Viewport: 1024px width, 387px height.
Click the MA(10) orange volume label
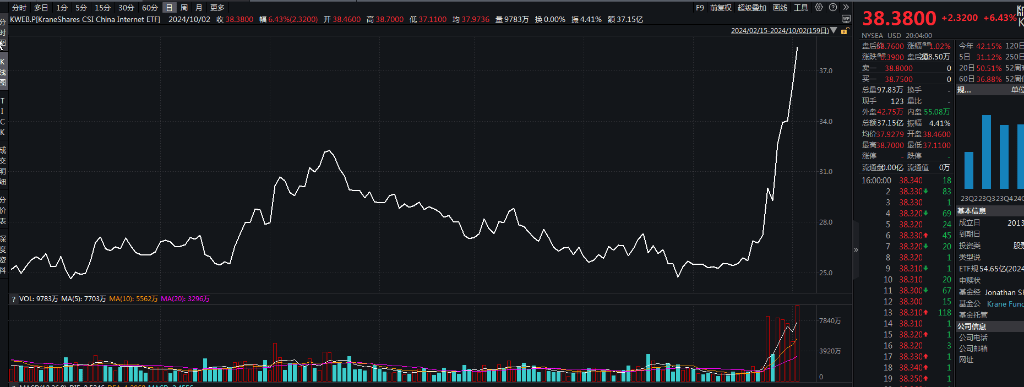click(133, 299)
